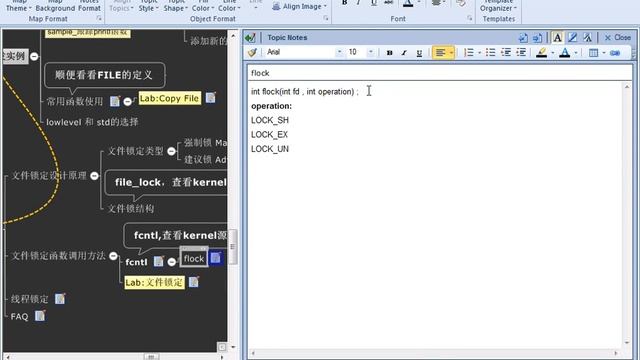Select the flock topic in the map
The image size is (640, 360).
[194, 258]
